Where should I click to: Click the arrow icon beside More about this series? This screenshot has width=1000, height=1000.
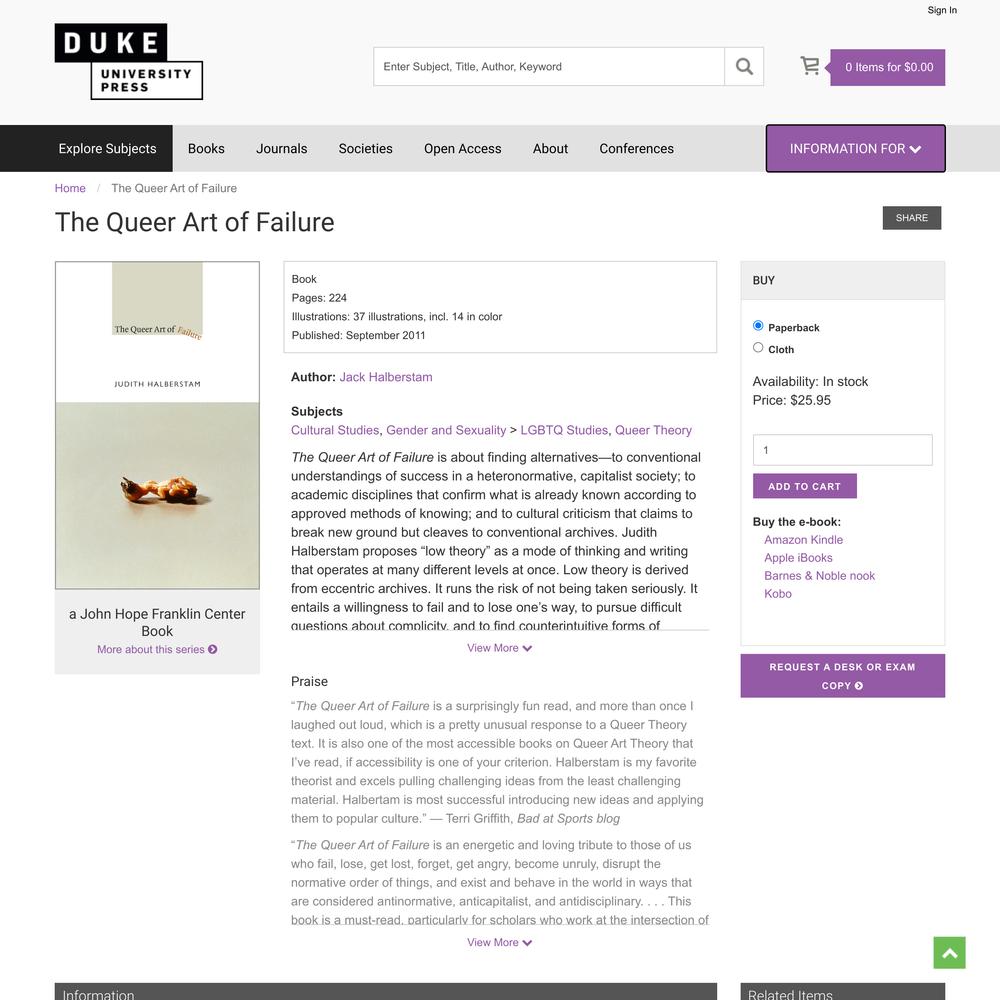(213, 649)
